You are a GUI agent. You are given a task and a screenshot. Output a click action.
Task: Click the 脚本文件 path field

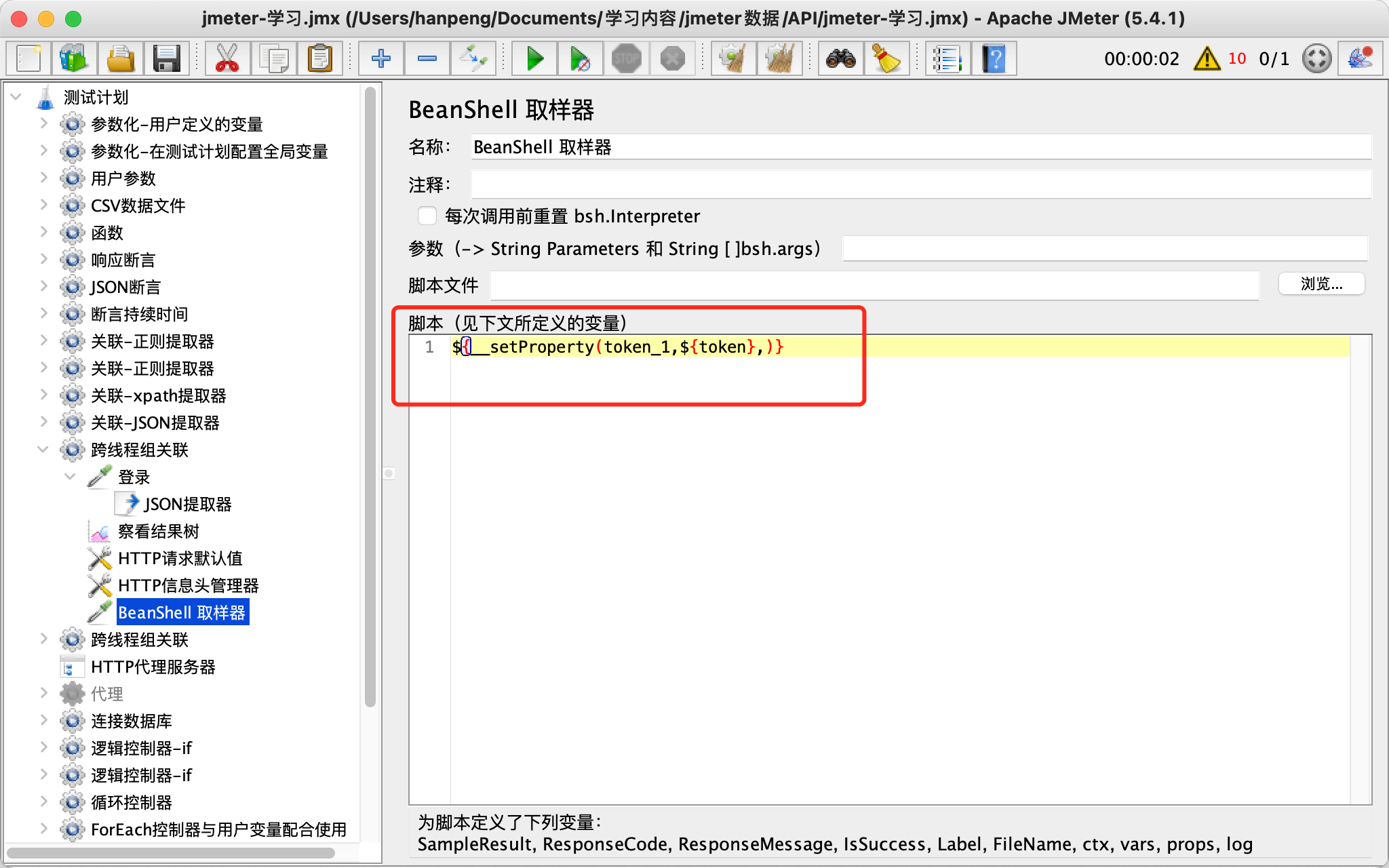874,285
